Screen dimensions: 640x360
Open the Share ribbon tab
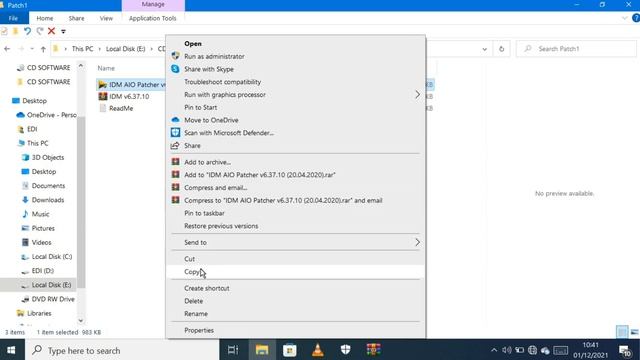point(76,18)
